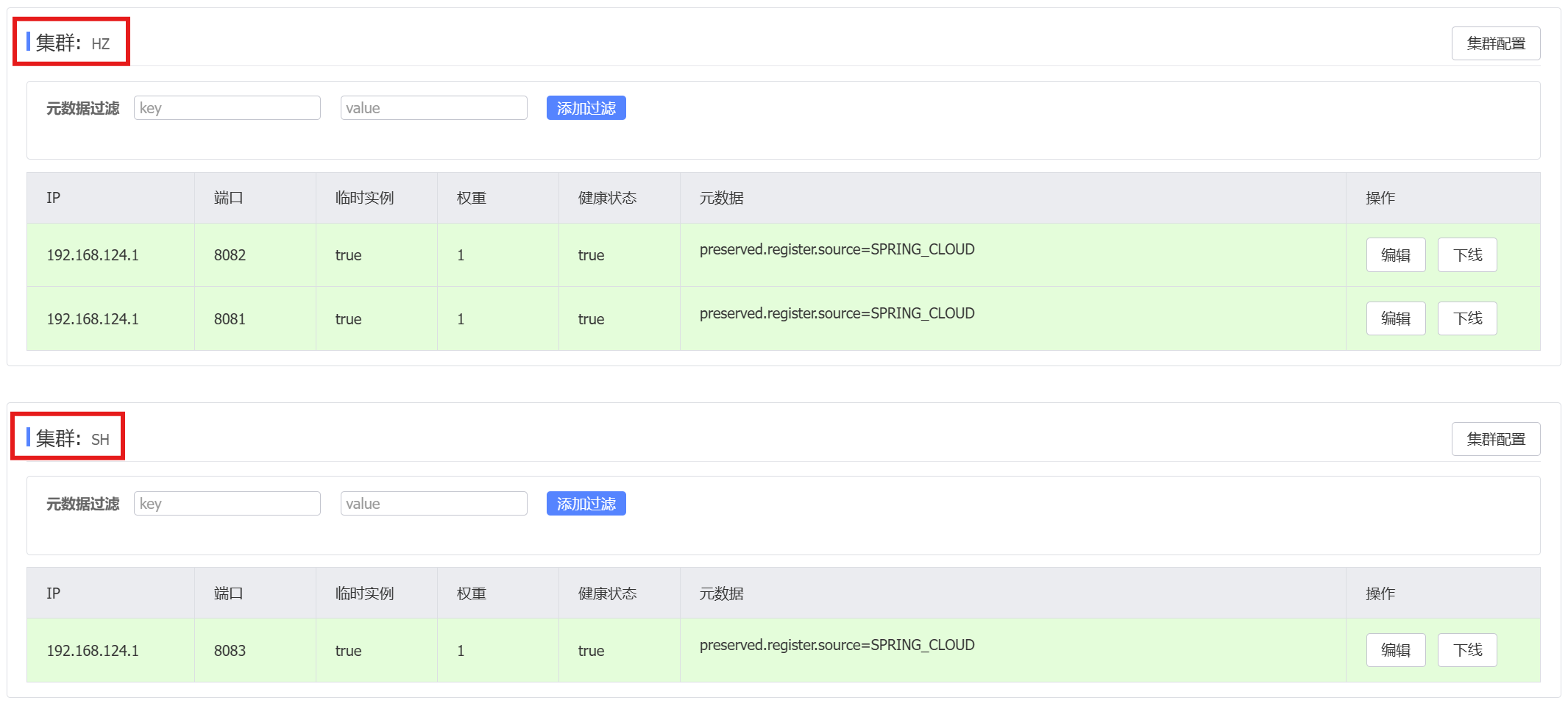1568x706 pixels.
Task: Add filter in the HZ cluster
Action: pos(586,108)
